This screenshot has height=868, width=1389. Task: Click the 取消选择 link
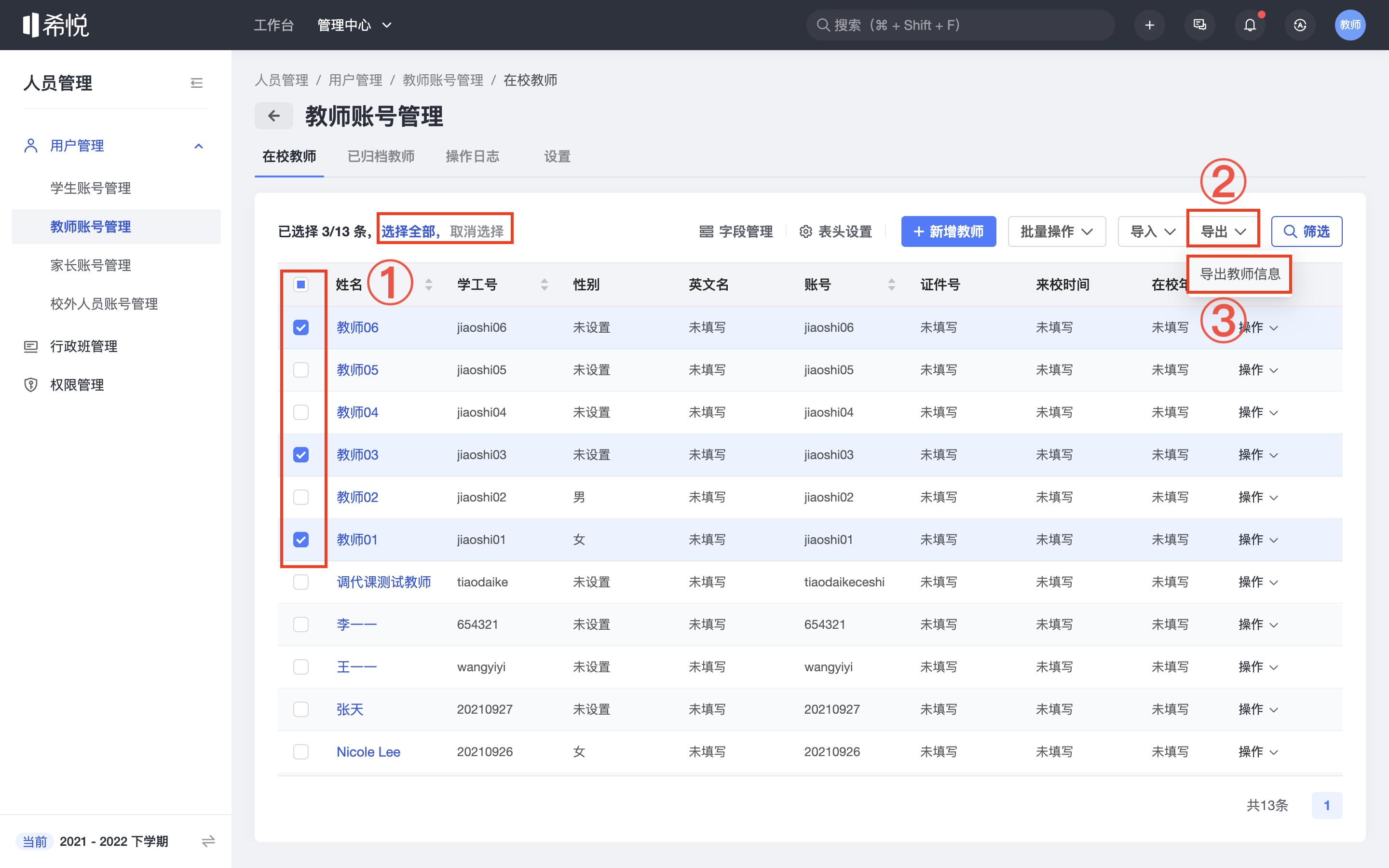click(x=477, y=231)
